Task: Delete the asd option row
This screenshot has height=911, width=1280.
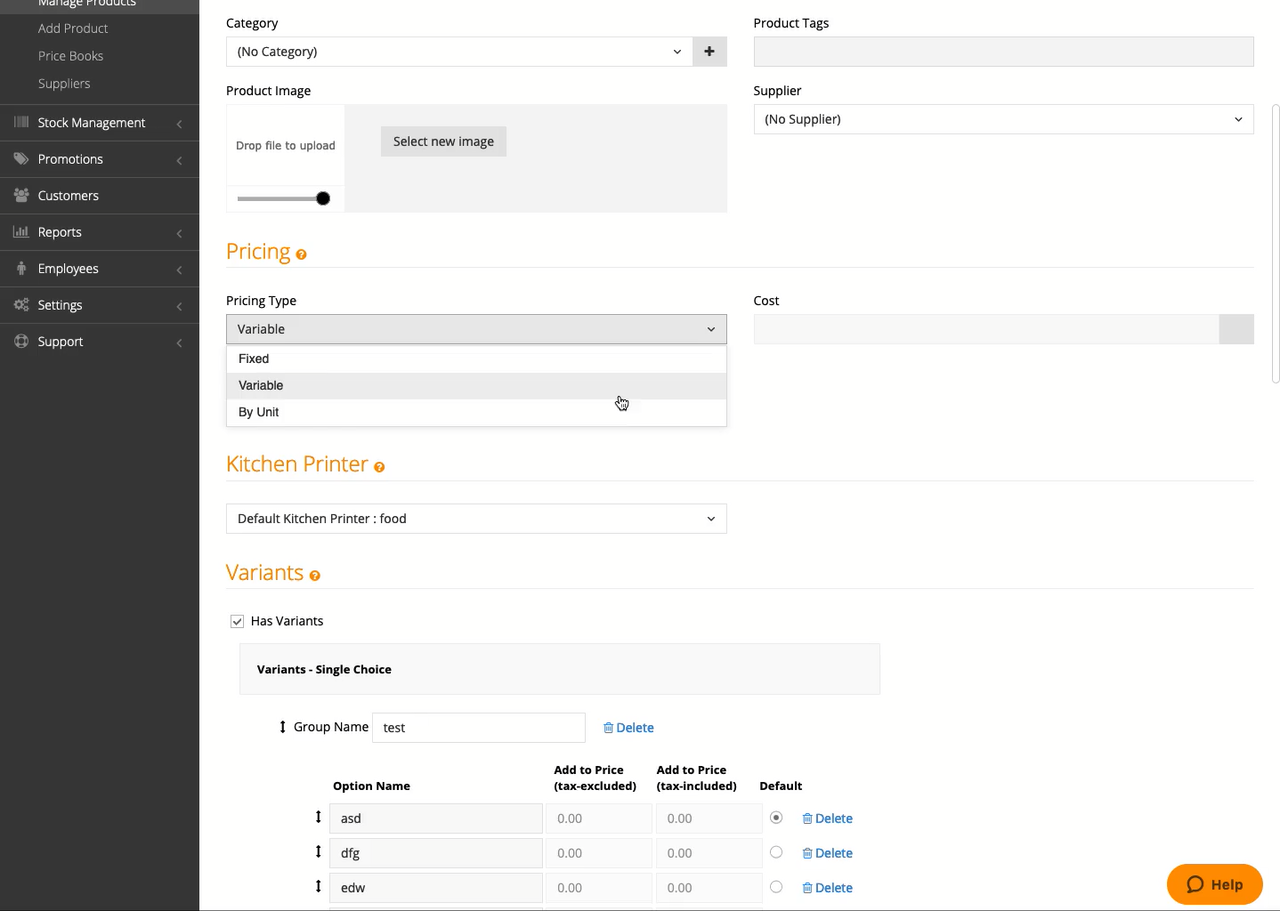Action: pyautogui.click(x=827, y=818)
